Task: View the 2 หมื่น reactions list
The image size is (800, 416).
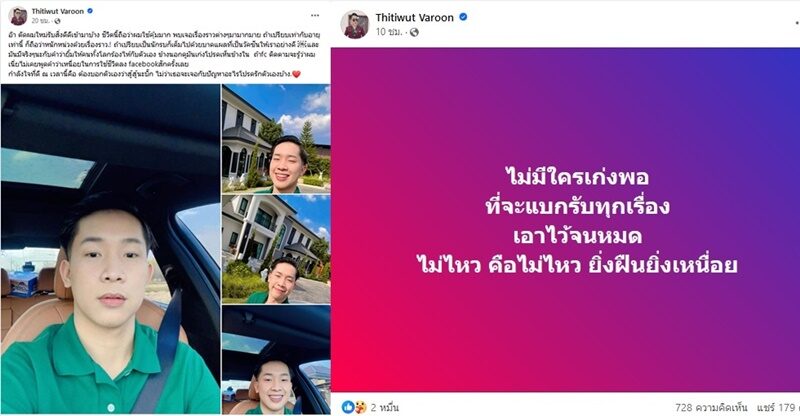Action: click(385, 407)
